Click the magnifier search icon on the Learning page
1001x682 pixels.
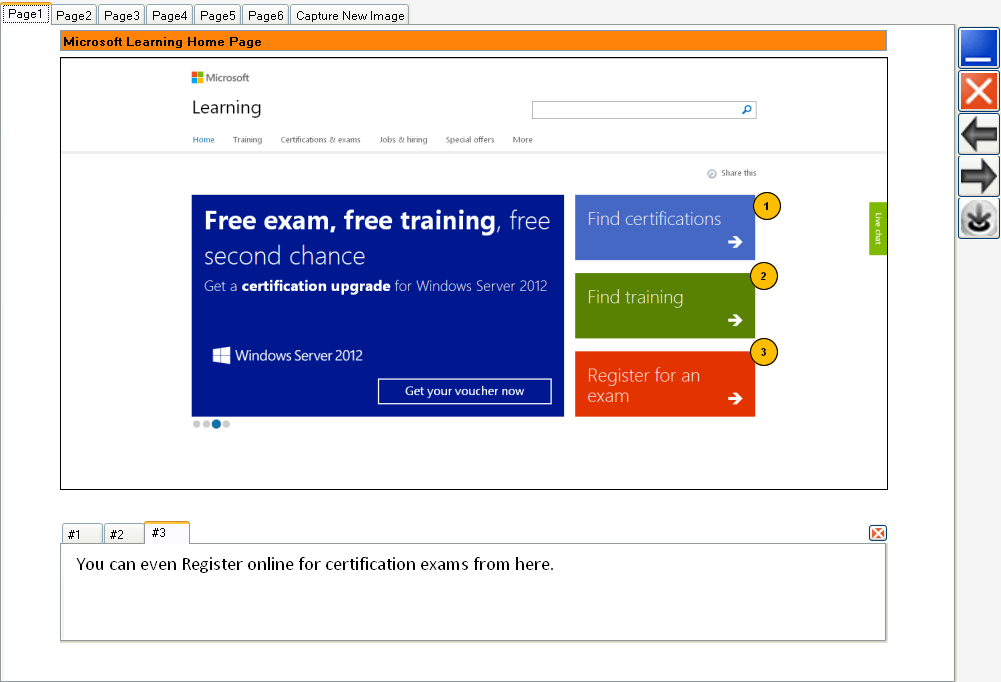(x=746, y=110)
